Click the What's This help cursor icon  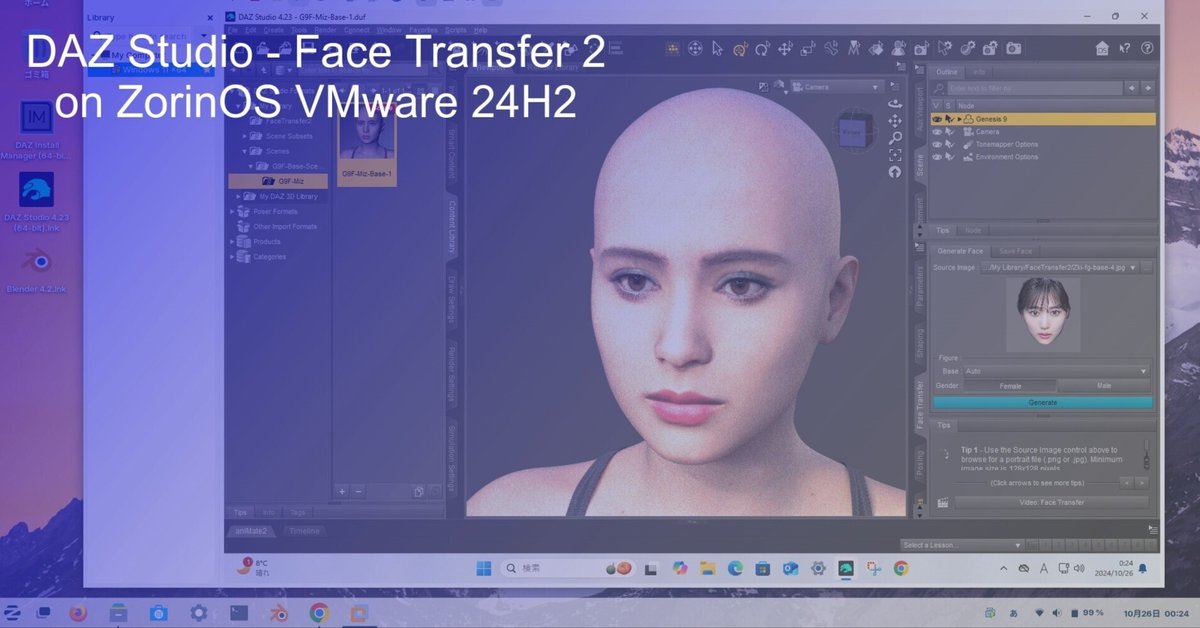[x=1125, y=48]
